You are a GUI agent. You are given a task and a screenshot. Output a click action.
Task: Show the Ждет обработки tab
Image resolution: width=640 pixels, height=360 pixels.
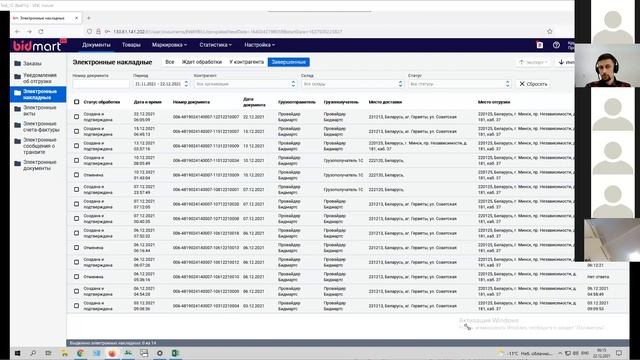[x=202, y=62]
